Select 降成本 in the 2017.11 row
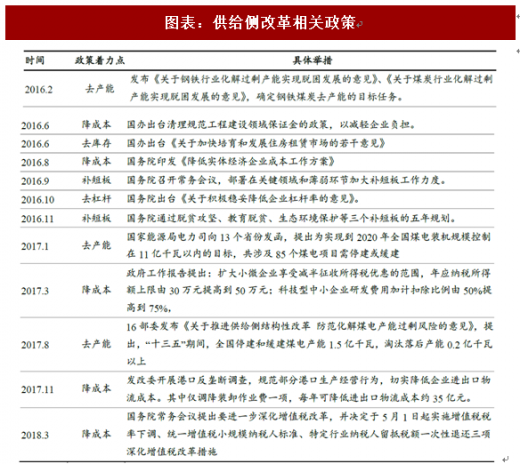 click(x=97, y=388)
